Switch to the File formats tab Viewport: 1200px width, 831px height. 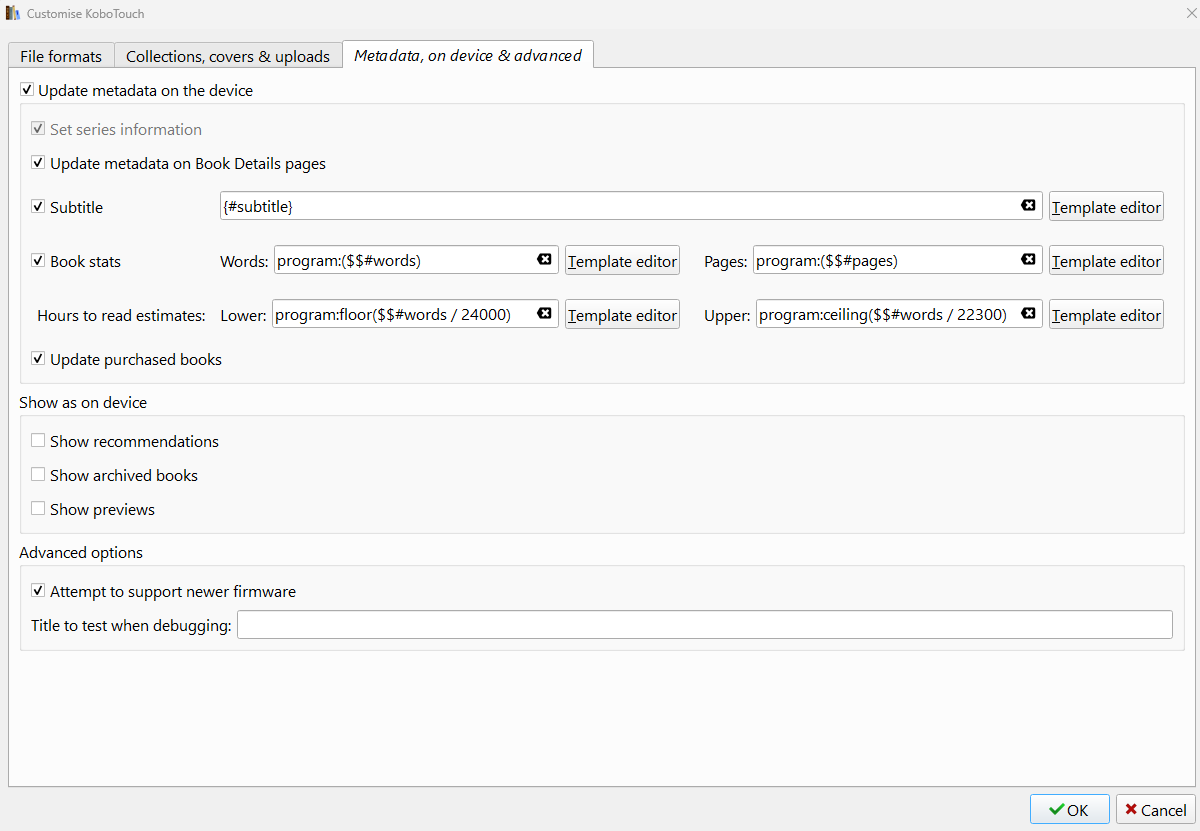tap(61, 56)
